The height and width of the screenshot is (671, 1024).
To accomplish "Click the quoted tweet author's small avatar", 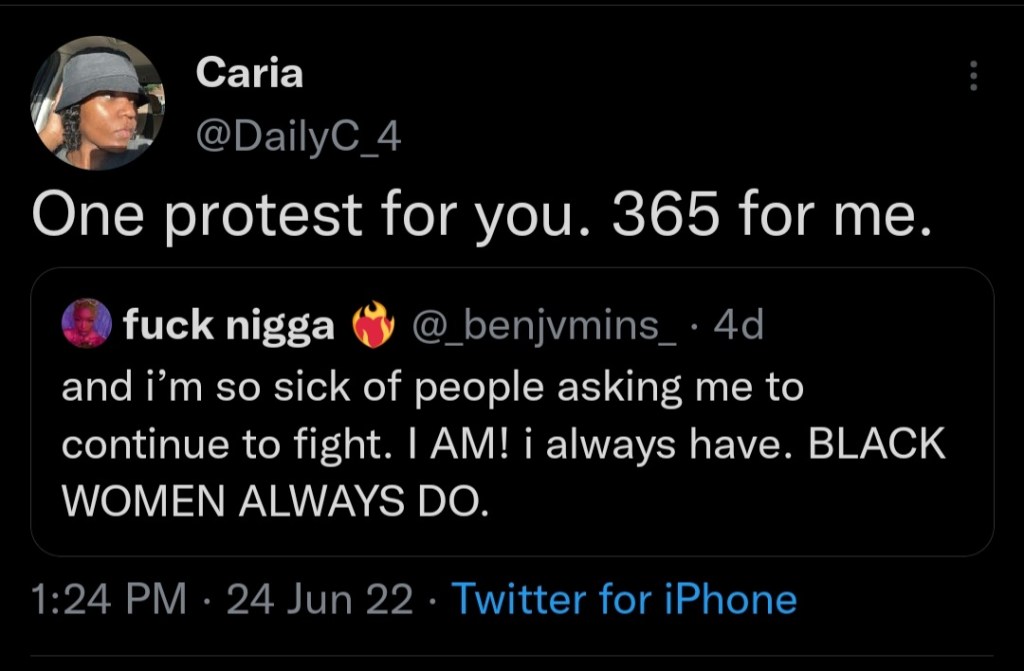I will click(x=85, y=325).
